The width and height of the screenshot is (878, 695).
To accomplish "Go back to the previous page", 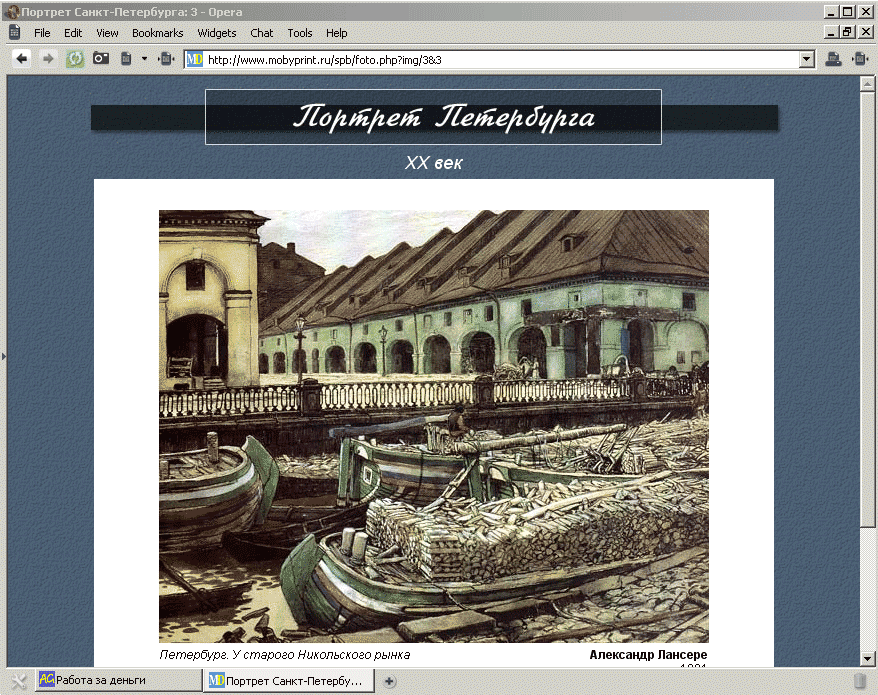I will pyautogui.click(x=21, y=58).
